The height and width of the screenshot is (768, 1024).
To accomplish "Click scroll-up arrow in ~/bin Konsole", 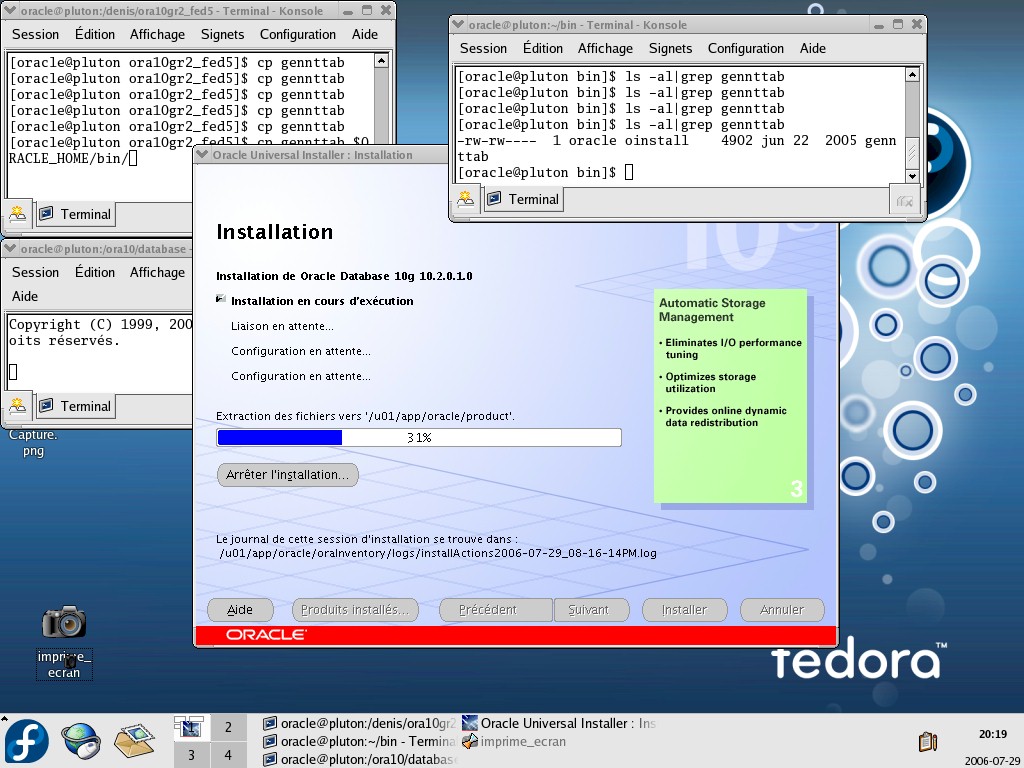I will (x=912, y=74).
